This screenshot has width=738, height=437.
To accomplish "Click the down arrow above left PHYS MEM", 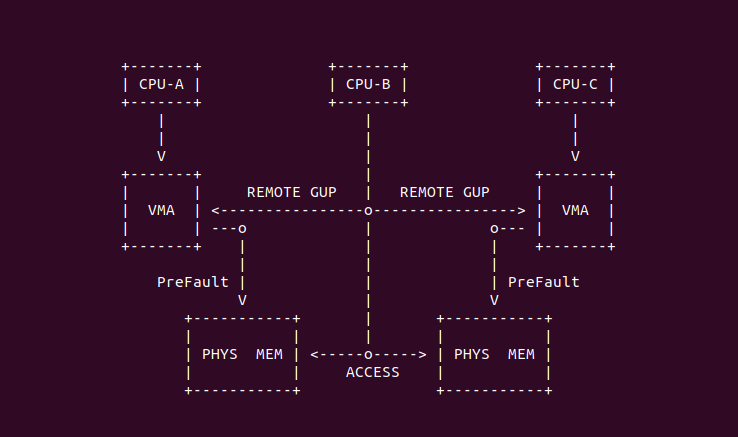I will [242, 300].
